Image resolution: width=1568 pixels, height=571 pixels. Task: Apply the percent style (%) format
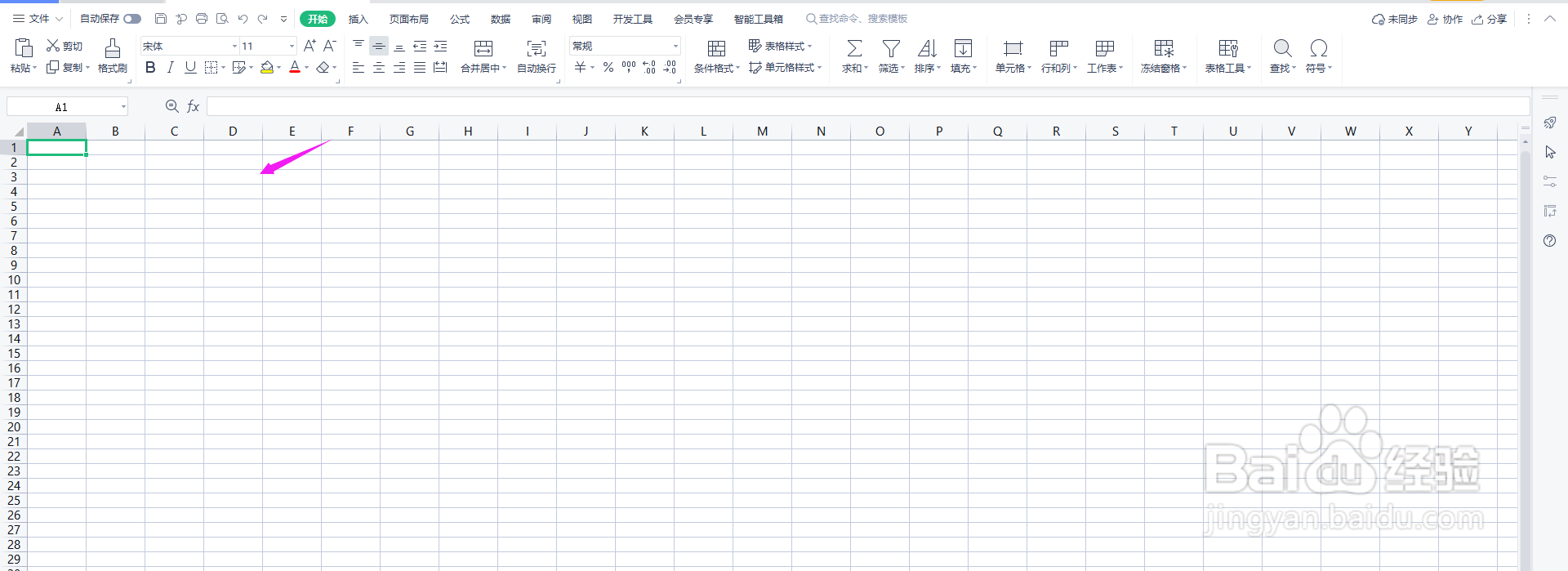pos(608,68)
